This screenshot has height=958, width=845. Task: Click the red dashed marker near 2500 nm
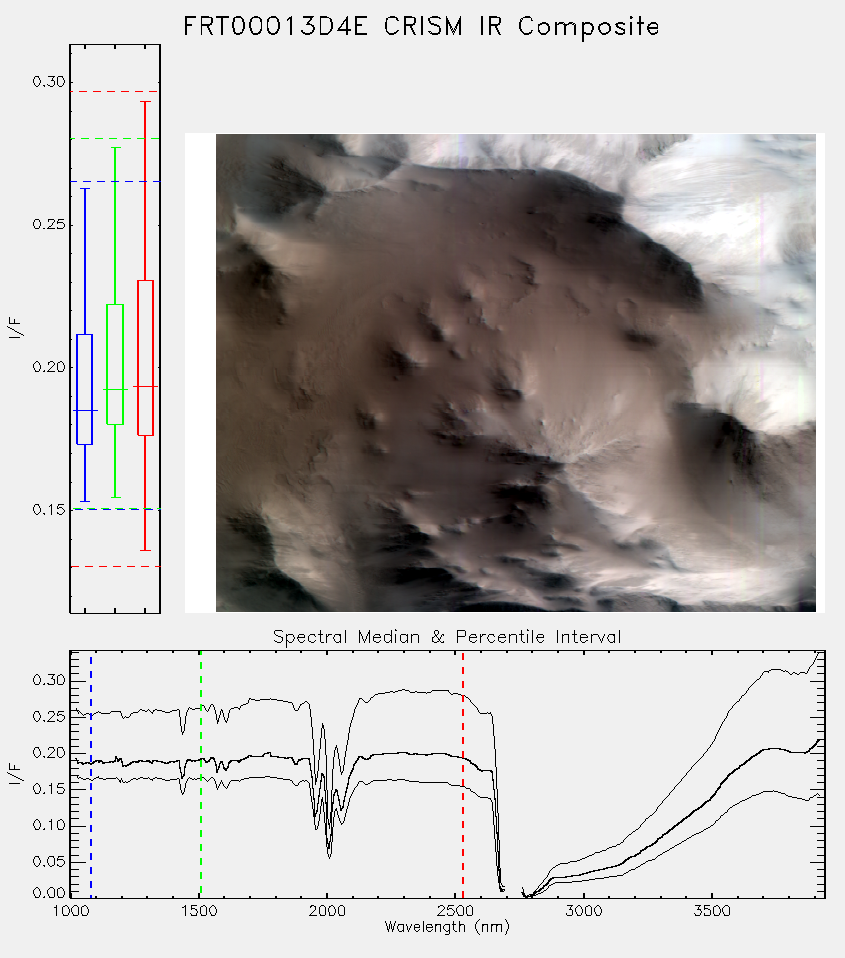[463, 774]
